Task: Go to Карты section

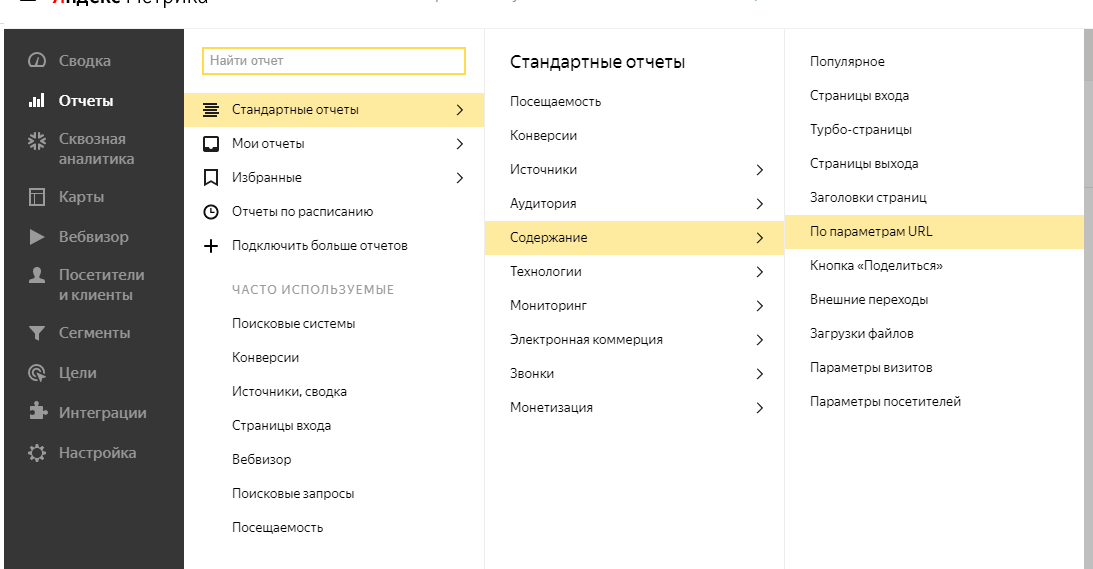Action: click(x=81, y=197)
